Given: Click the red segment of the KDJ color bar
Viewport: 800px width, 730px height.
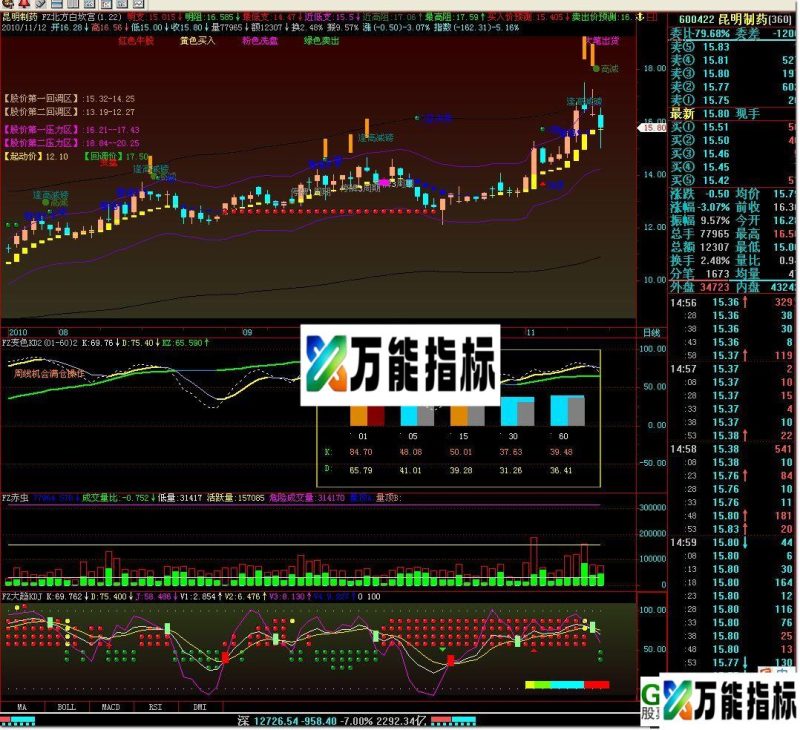Looking at the screenshot, I should (597, 685).
